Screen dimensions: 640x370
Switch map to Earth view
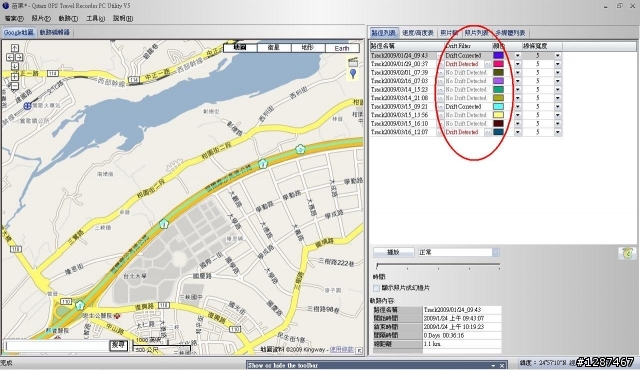click(x=342, y=48)
